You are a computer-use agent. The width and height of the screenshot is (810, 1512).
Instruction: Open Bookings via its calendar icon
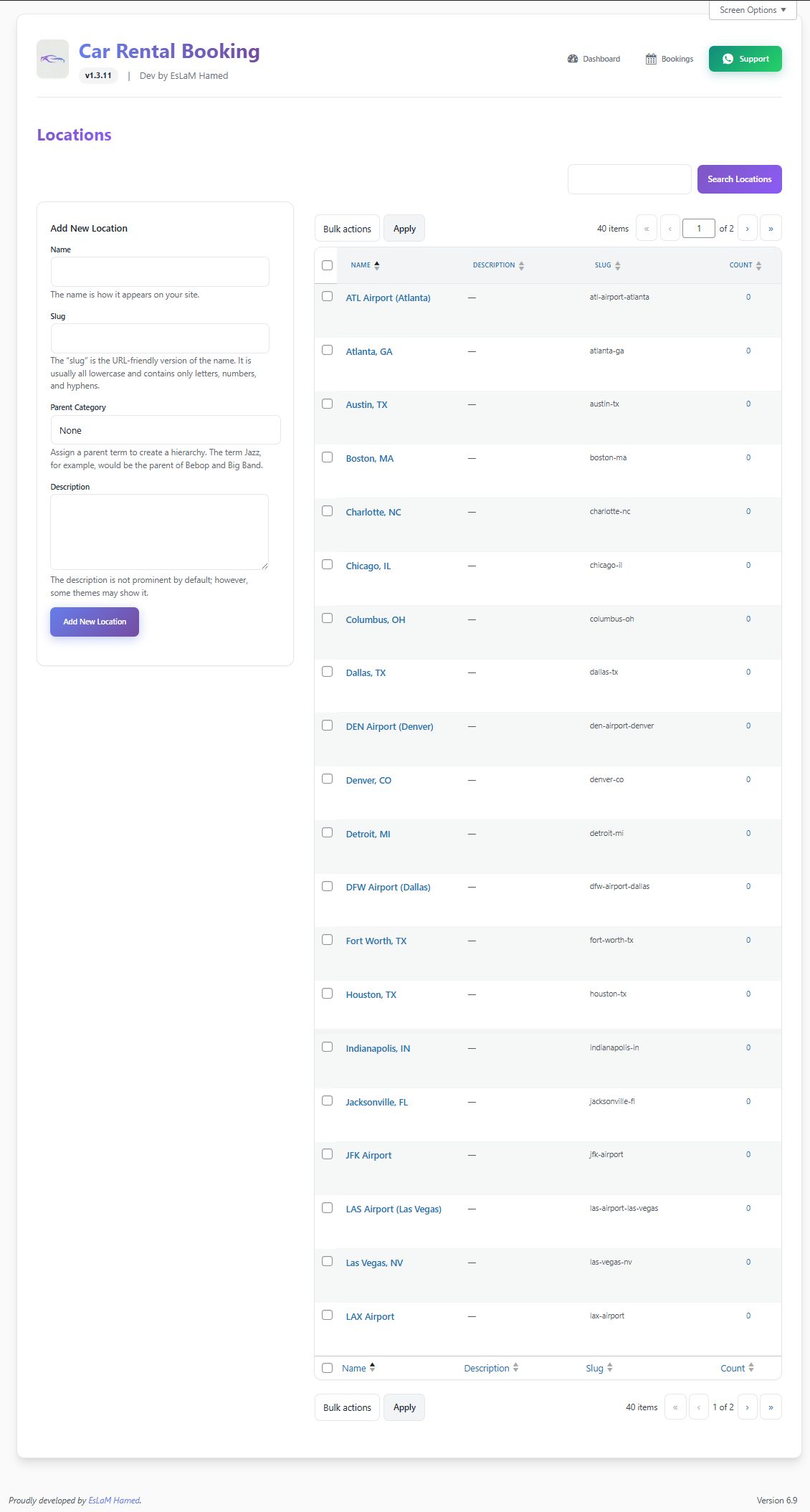[x=651, y=59]
